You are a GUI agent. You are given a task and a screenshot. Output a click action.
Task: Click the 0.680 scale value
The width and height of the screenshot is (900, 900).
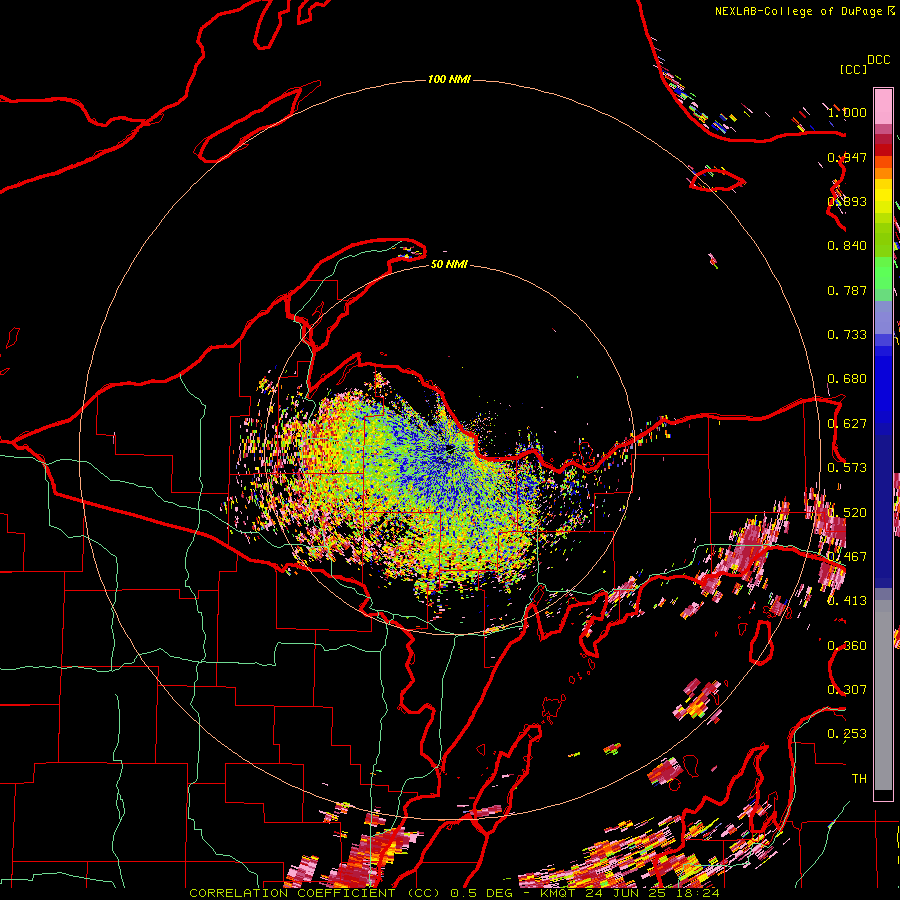click(847, 379)
